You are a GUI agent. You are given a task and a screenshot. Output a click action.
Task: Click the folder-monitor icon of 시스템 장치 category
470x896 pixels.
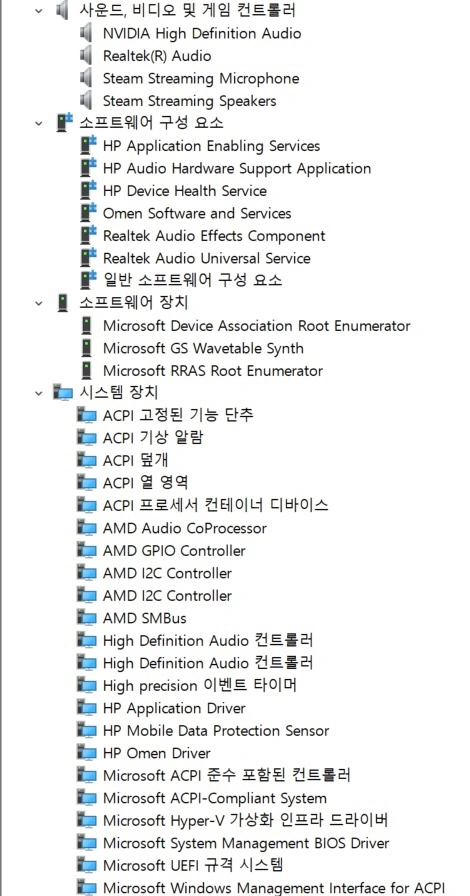point(63,393)
